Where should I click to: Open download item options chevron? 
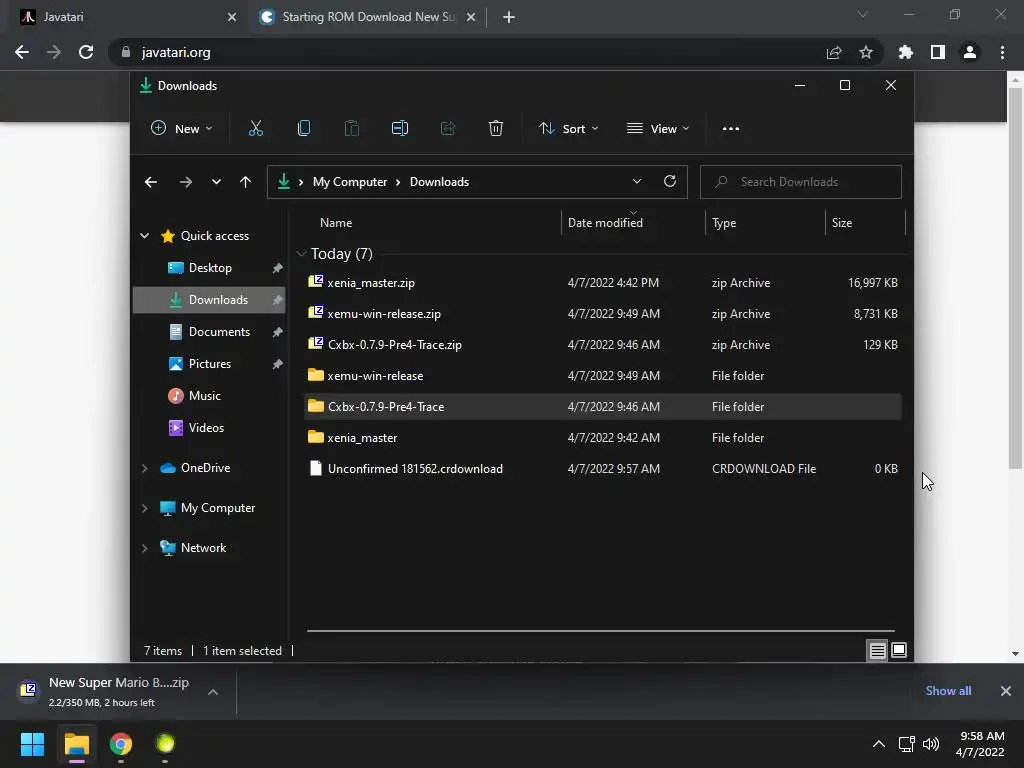point(213,692)
